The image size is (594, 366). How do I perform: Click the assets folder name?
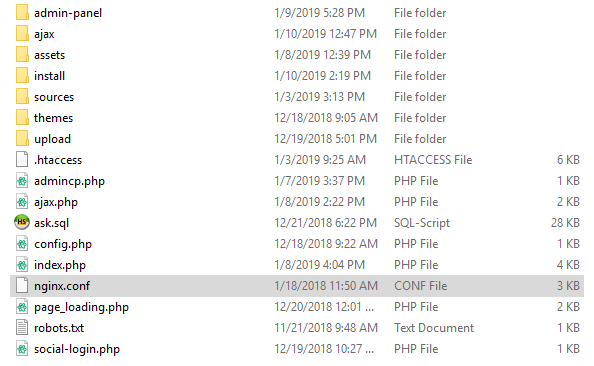50,55
